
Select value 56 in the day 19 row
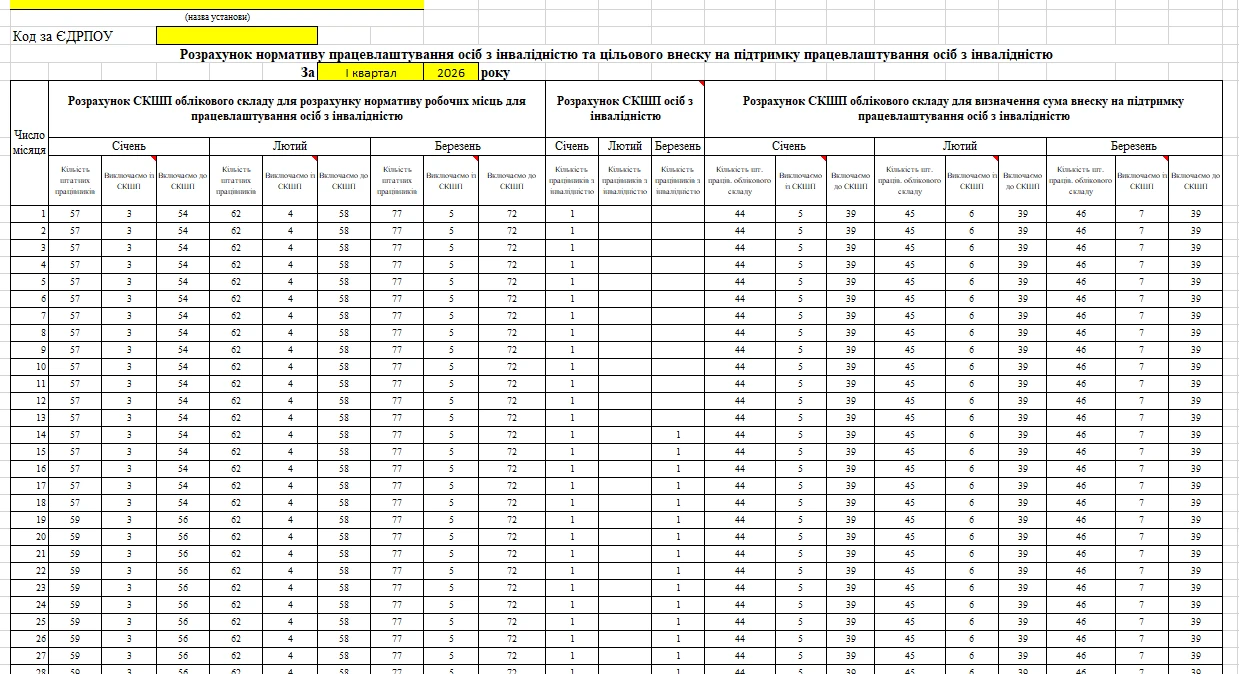(183, 520)
